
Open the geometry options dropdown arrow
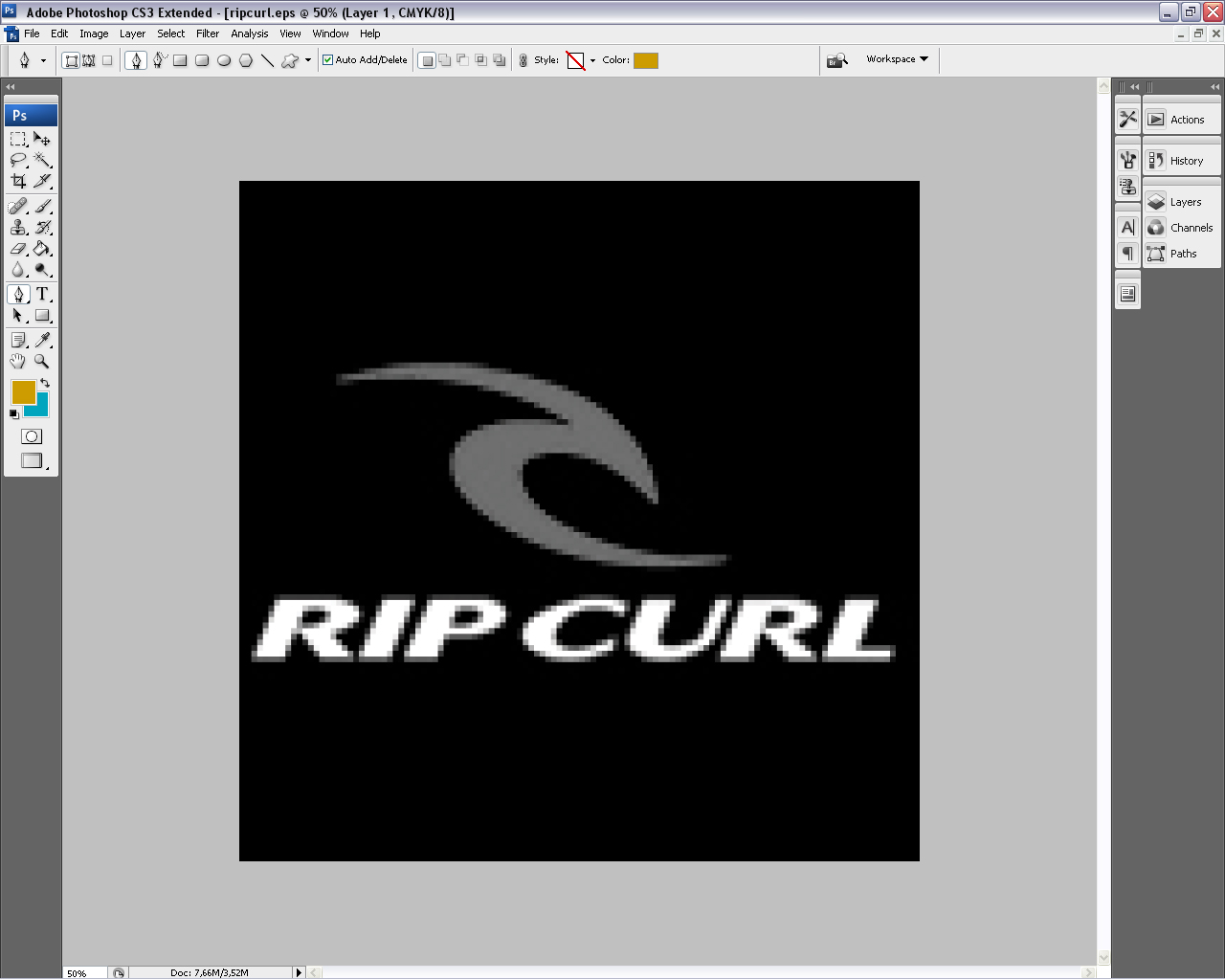(x=308, y=60)
